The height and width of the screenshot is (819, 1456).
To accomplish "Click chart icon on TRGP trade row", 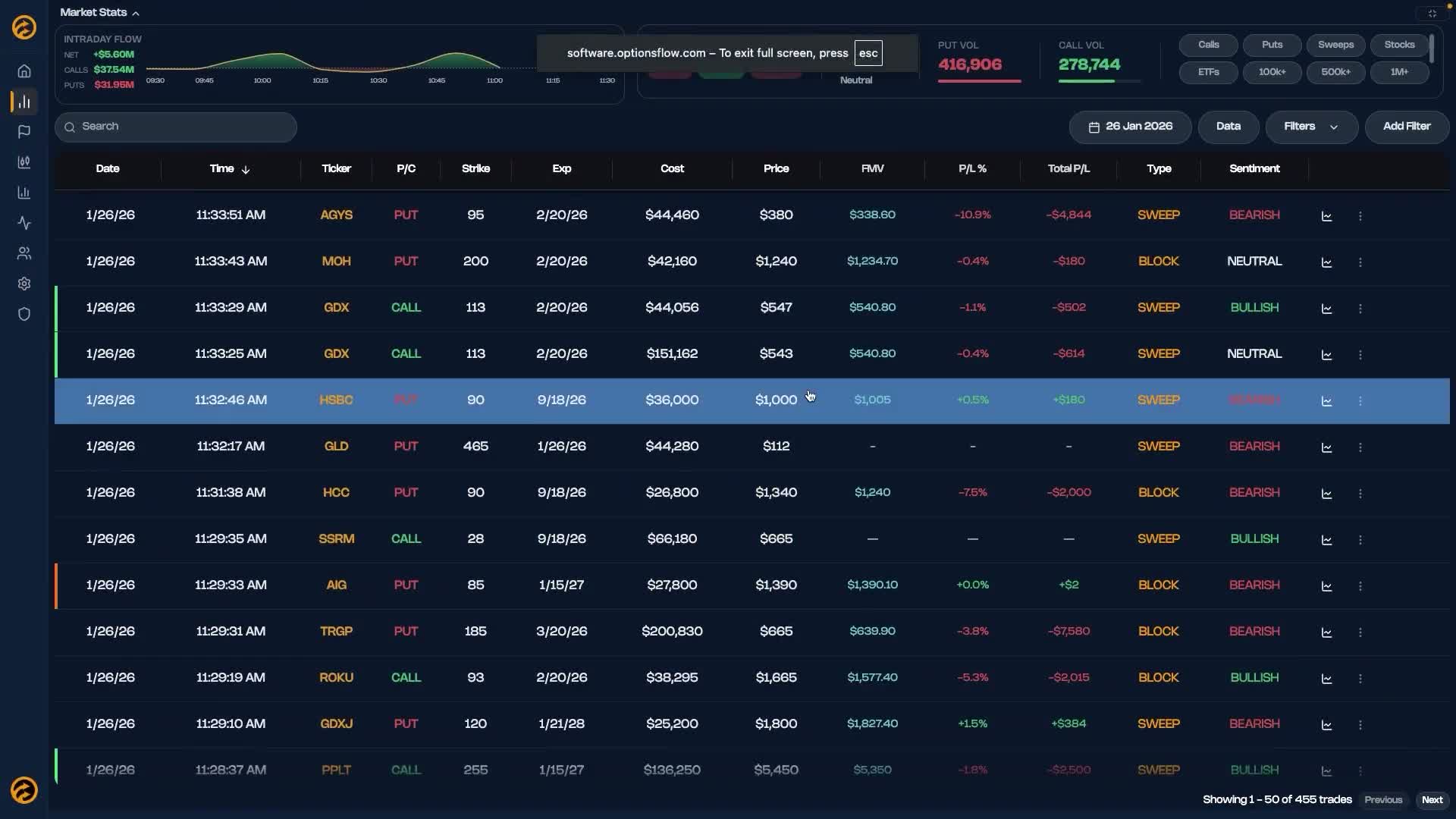I will [x=1326, y=632].
